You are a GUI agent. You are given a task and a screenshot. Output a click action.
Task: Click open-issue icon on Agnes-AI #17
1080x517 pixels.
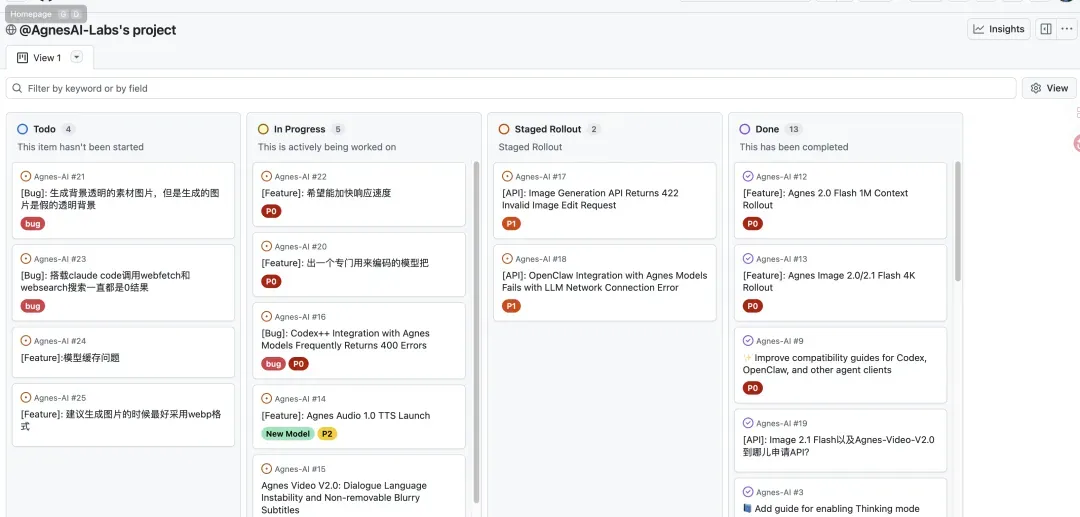click(508, 176)
